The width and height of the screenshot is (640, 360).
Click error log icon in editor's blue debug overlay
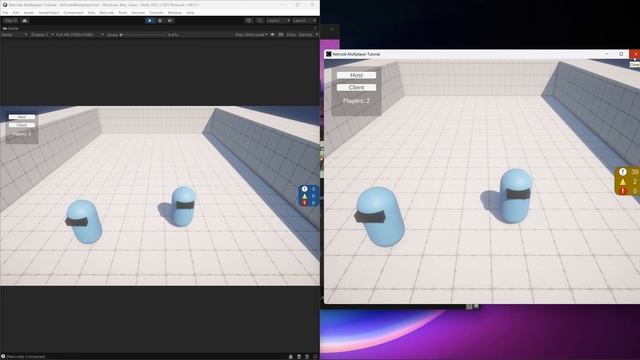304,203
